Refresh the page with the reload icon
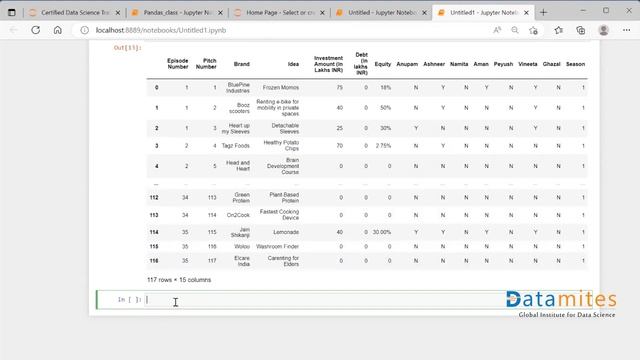 36,30
